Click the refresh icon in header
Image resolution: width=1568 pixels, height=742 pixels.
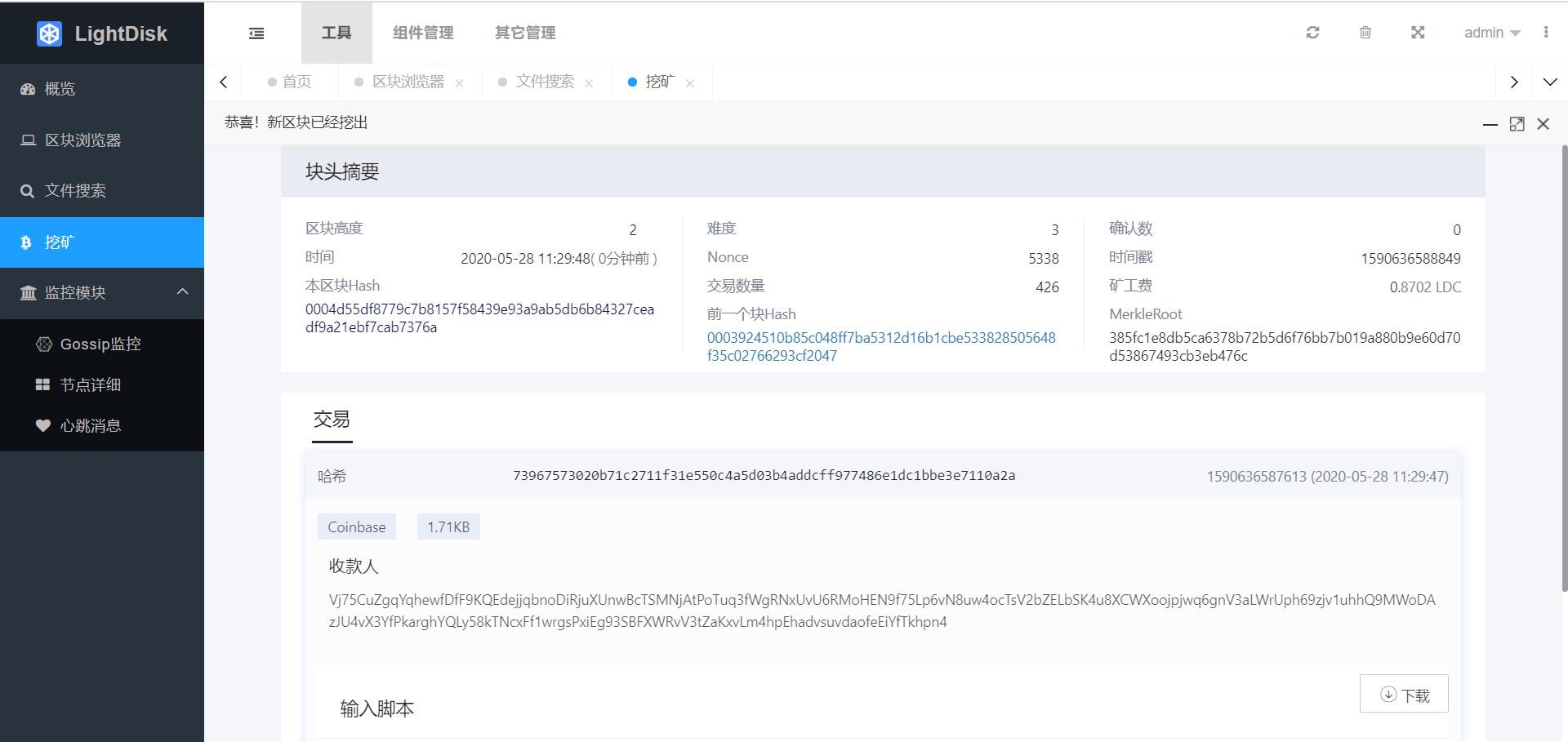[1312, 33]
